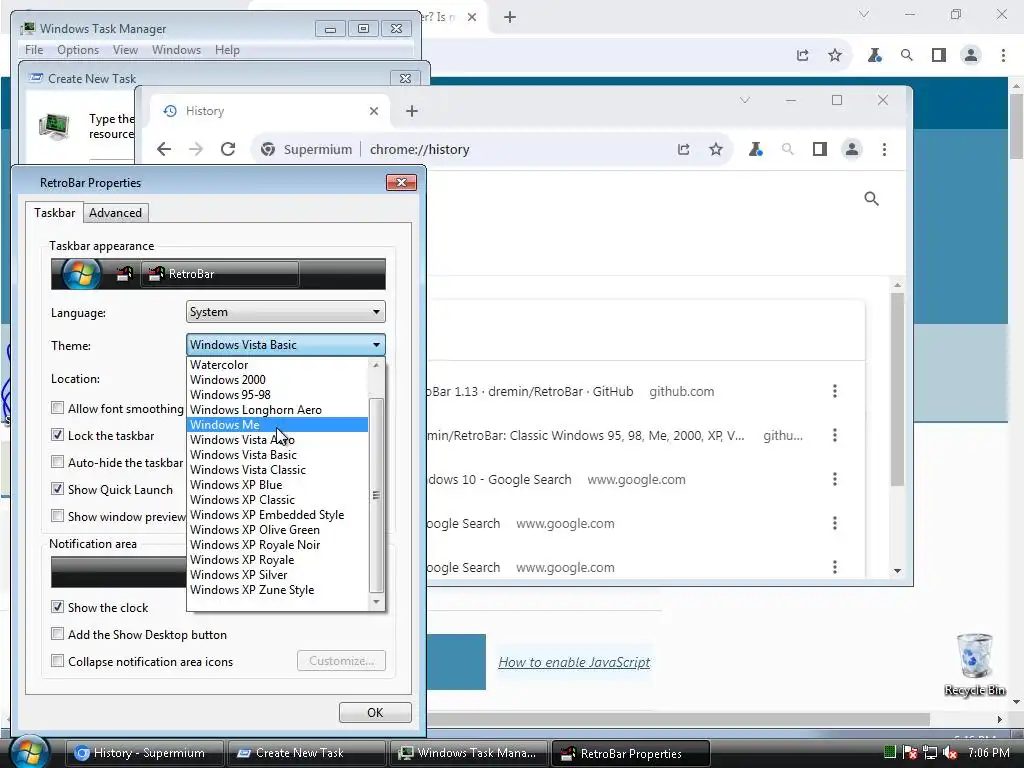The image size is (1024, 768).
Task: Toggle Auto-hide the taskbar checkbox
Action: click(x=57, y=462)
